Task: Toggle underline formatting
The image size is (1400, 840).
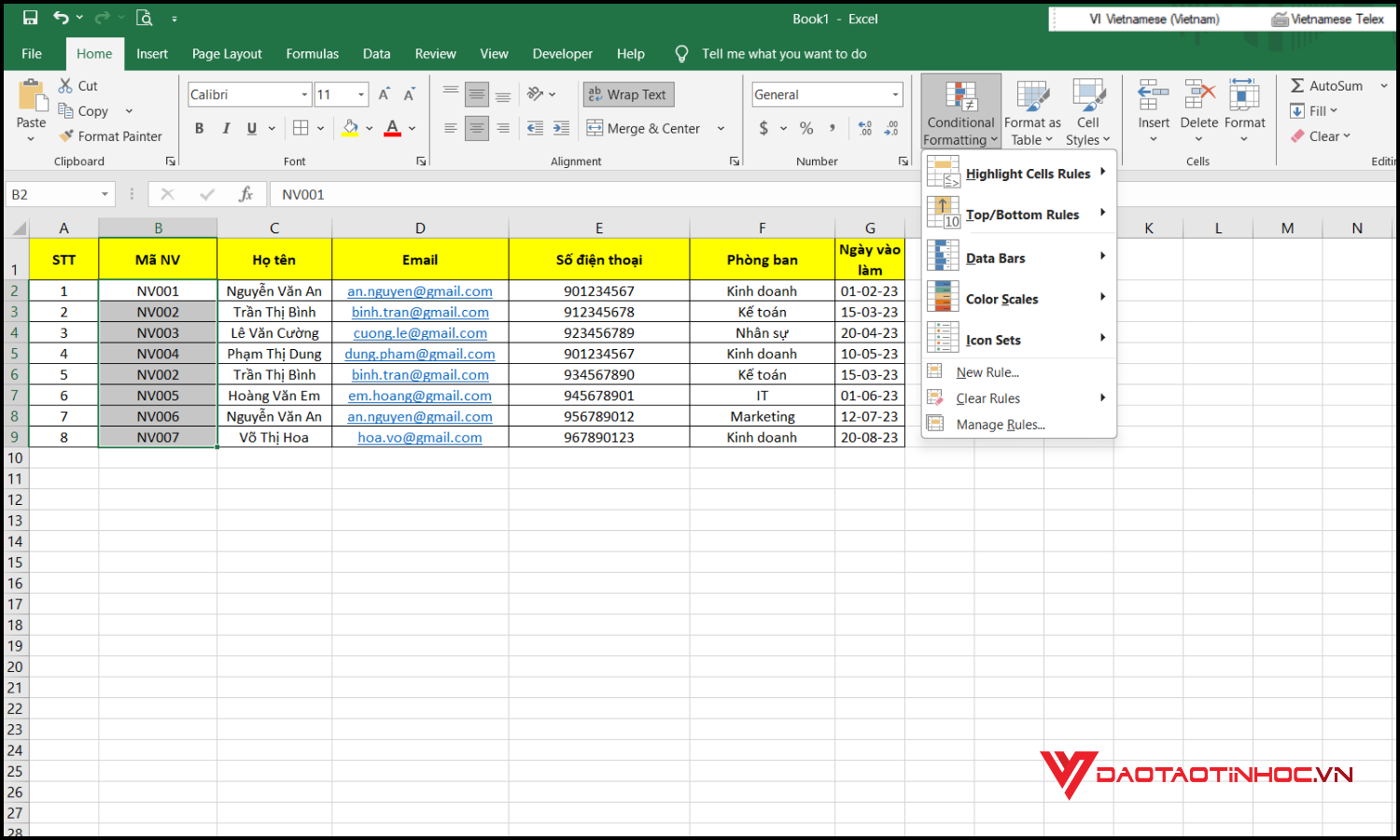Action: [x=251, y=128]
